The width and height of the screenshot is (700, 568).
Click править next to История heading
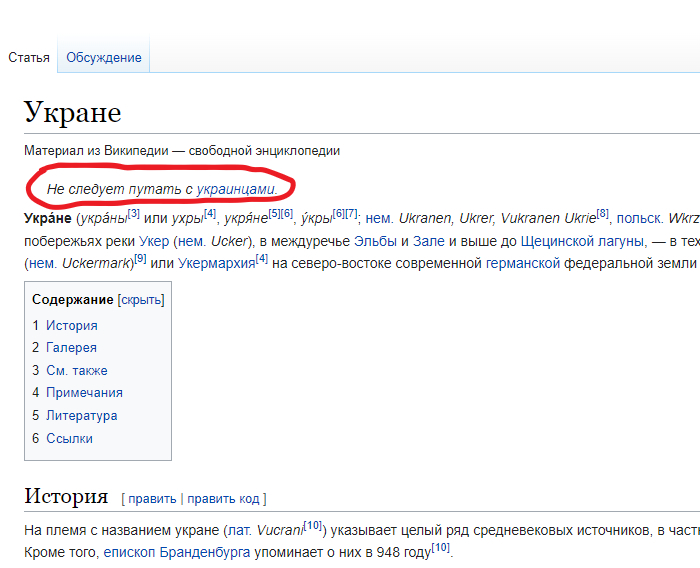point(152,499)
